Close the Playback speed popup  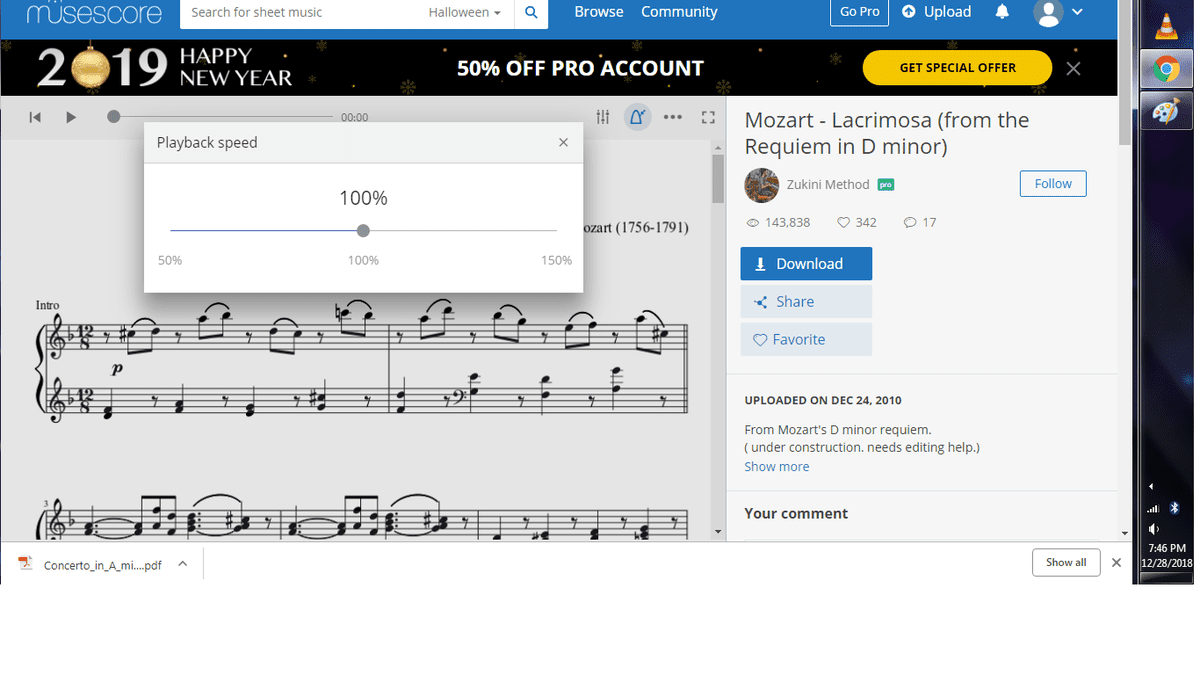coord(563,143)
